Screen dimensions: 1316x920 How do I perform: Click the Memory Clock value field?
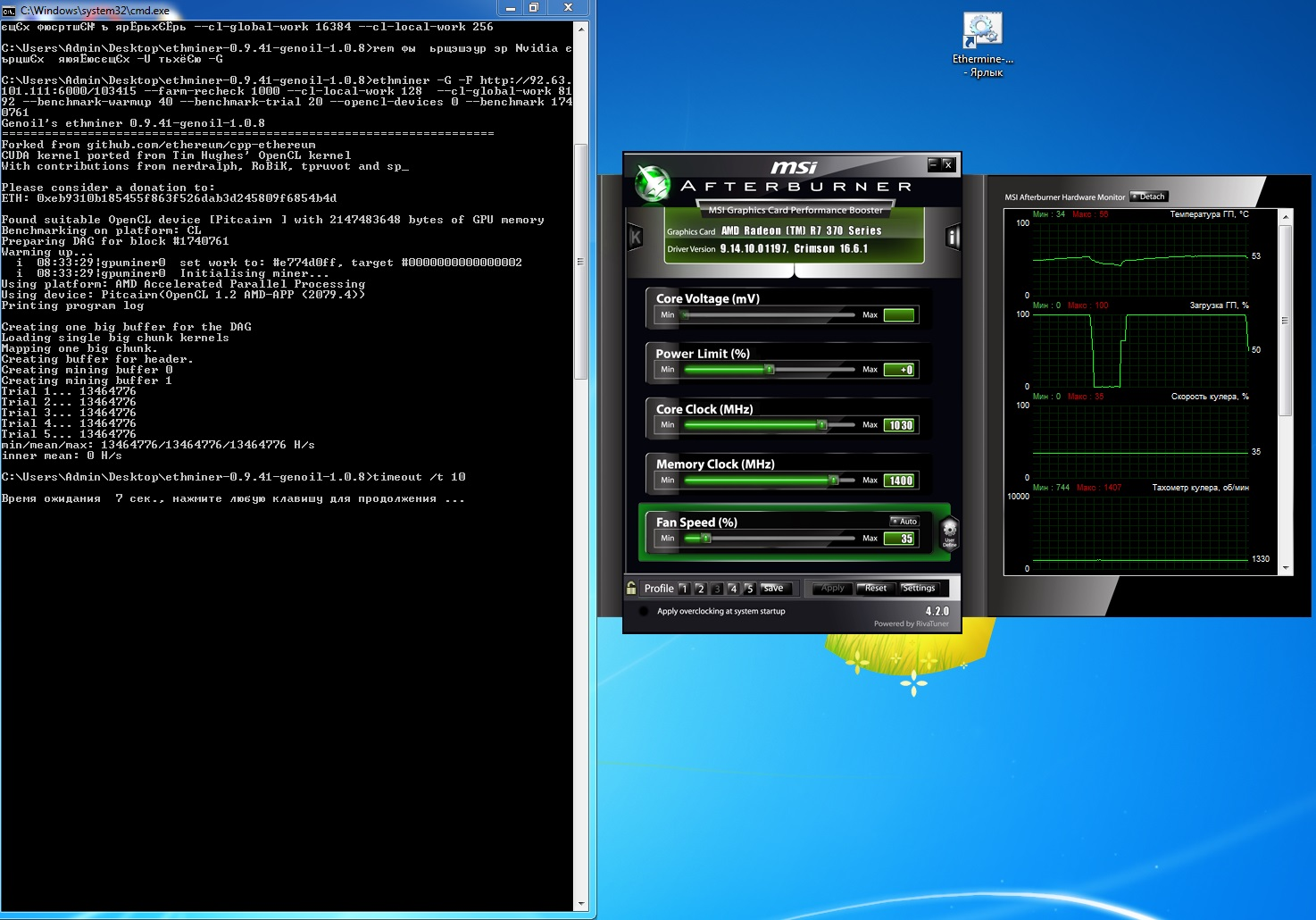(899, 481)
